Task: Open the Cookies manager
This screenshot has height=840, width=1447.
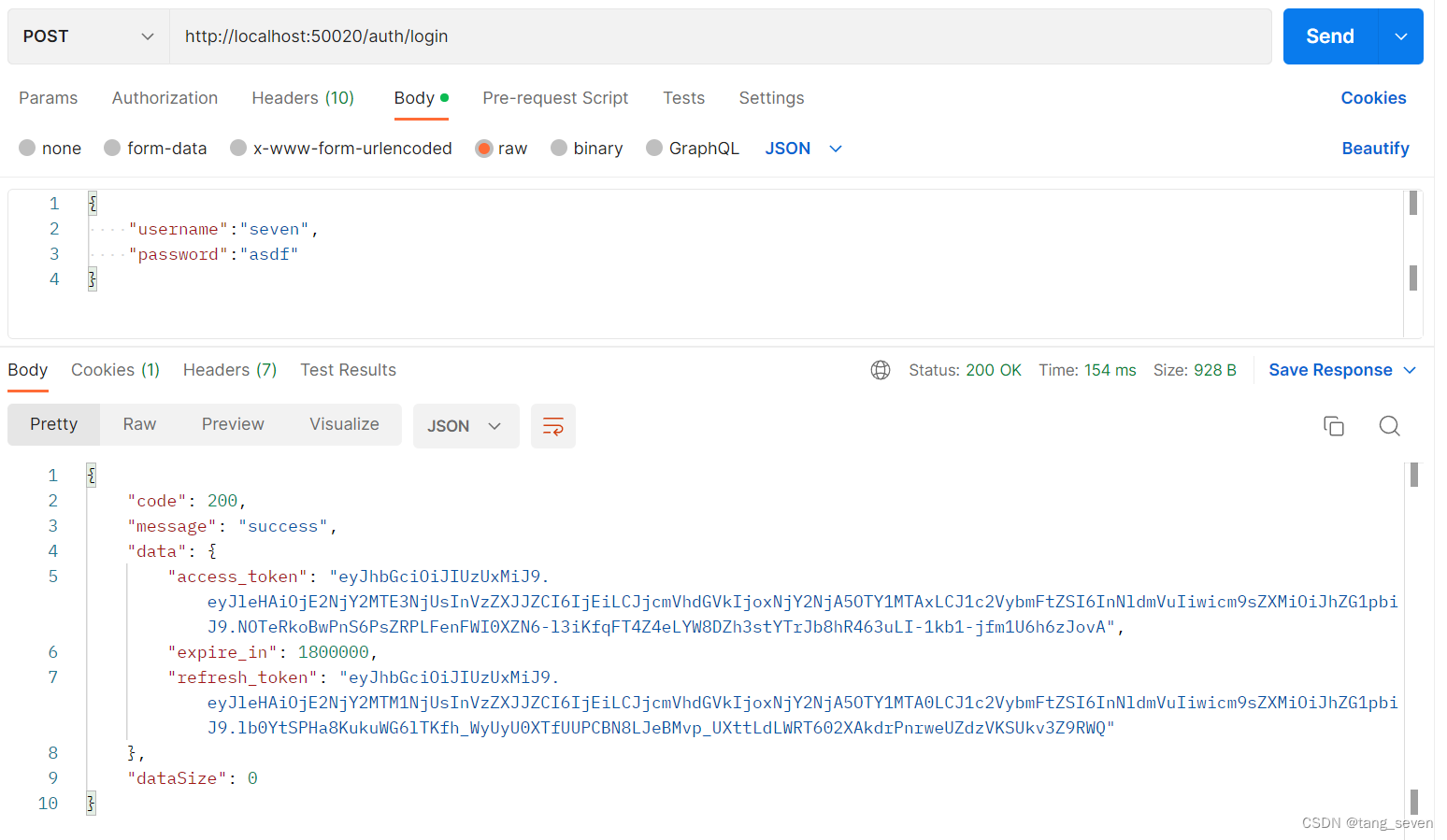Action: 1373,98
